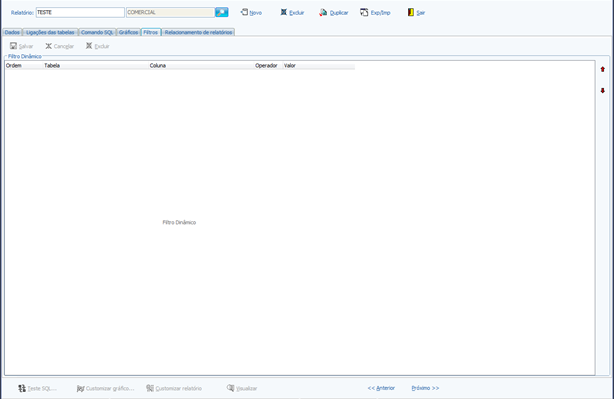The width and height of the screenshot is (616, 400).
Task: Click the Tabela column header
Action: coord(95,66)
